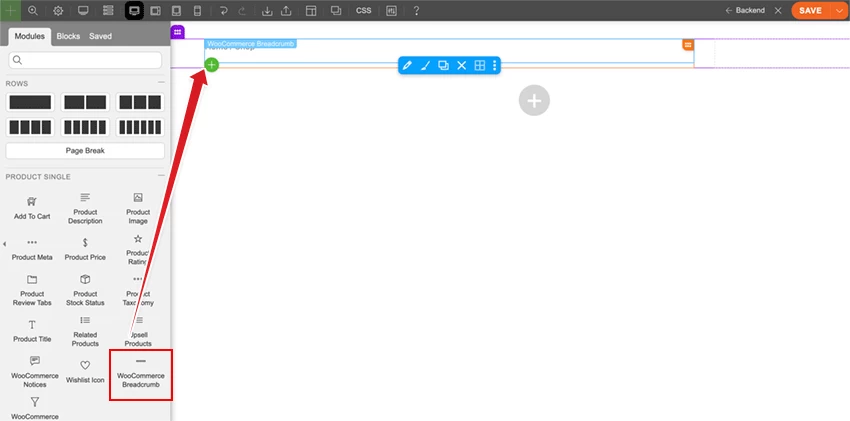850x421 pixels.
Task: Delete module with blue toolbar X
Action: tap(461, 66)
